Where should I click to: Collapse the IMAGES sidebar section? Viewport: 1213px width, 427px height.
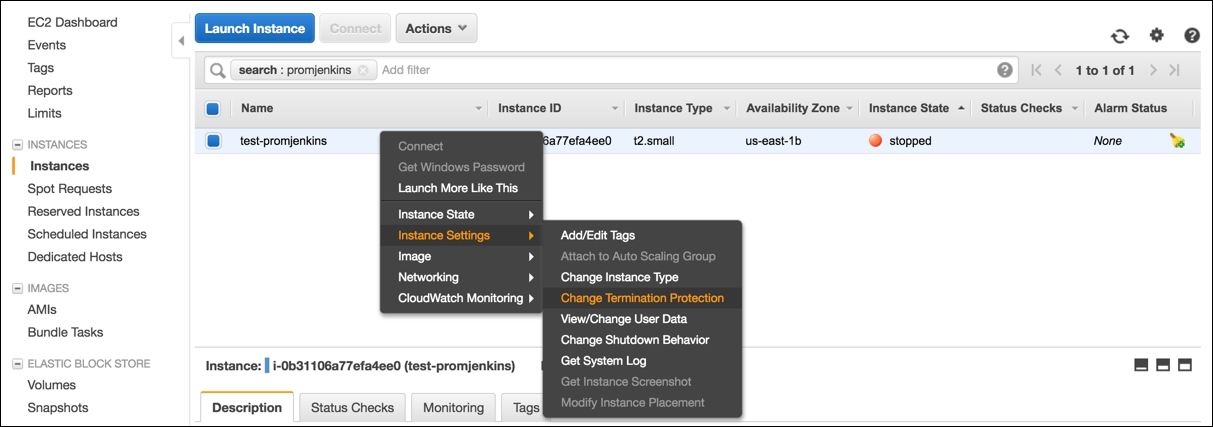(x=17, y=288)
